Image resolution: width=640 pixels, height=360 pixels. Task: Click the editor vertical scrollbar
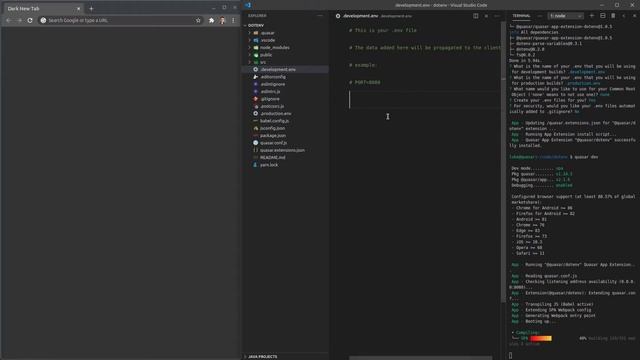click(503, 162)
